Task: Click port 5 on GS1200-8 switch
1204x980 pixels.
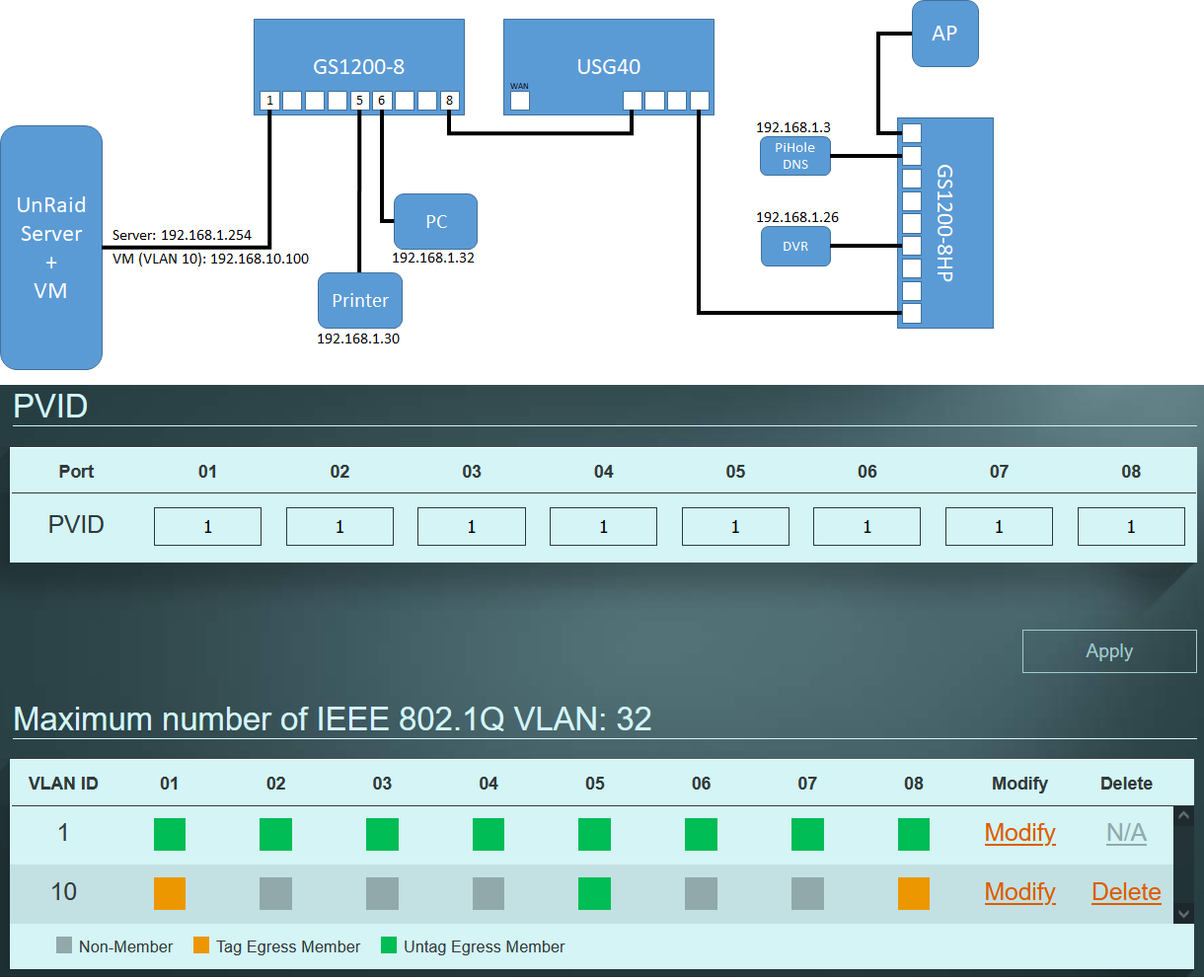Action: click(359, 101)
